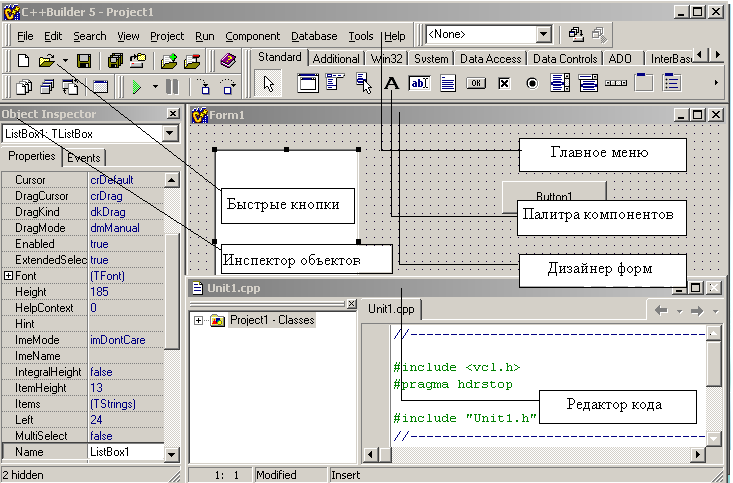Open the Search menu
Image resolution: width=733 pixels, height=483 pixels.
coord(89,36)
